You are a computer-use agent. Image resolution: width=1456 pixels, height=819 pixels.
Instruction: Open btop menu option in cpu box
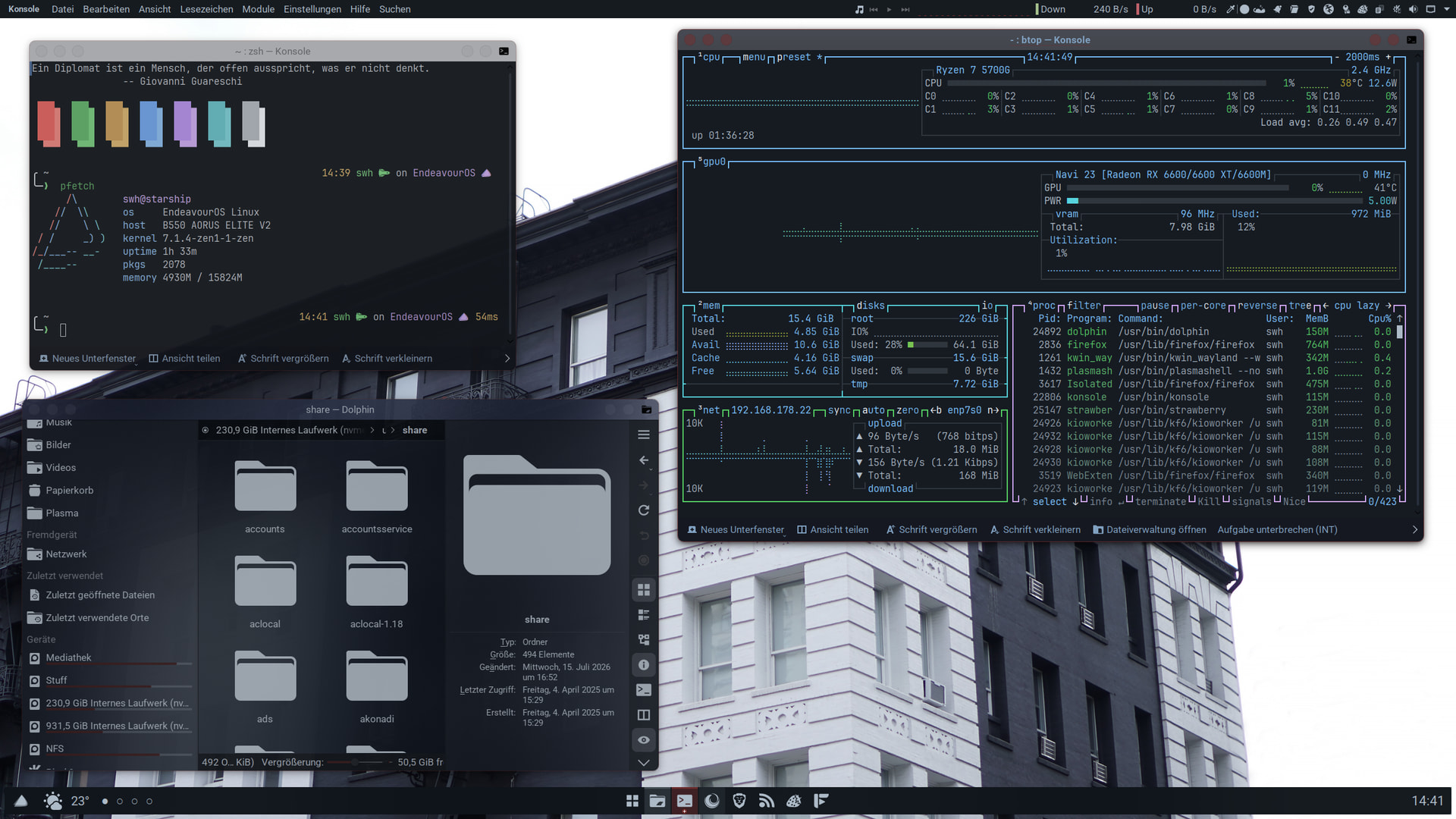(754, 57)
